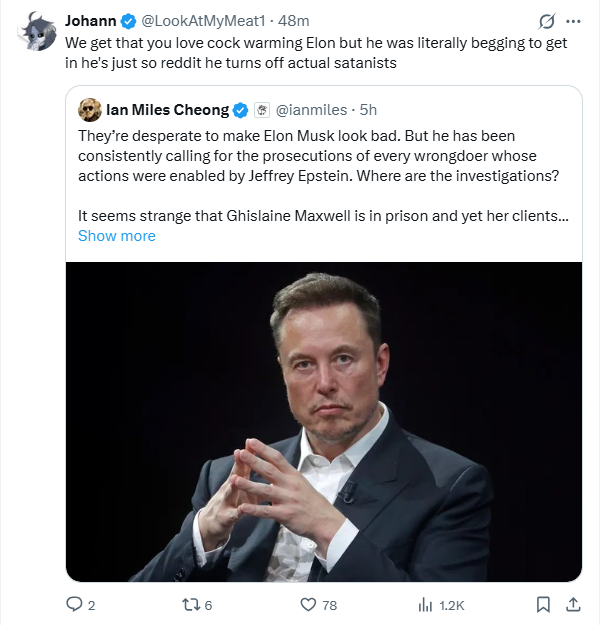Viewport: 600px width, 625px height.
Task: Click Johann's profile avatar
Action: [x=36, y=30]
